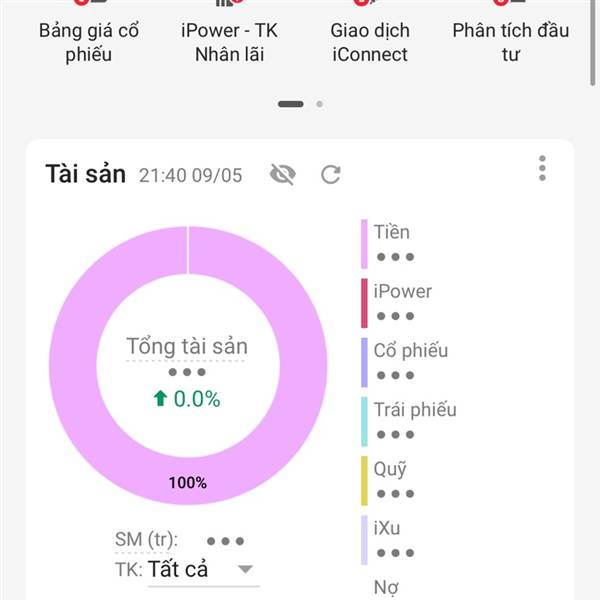The width and height of the screenshot is (600, 600).
Task: Refresh the Tài sản data
Action: [x=331, y=175]
